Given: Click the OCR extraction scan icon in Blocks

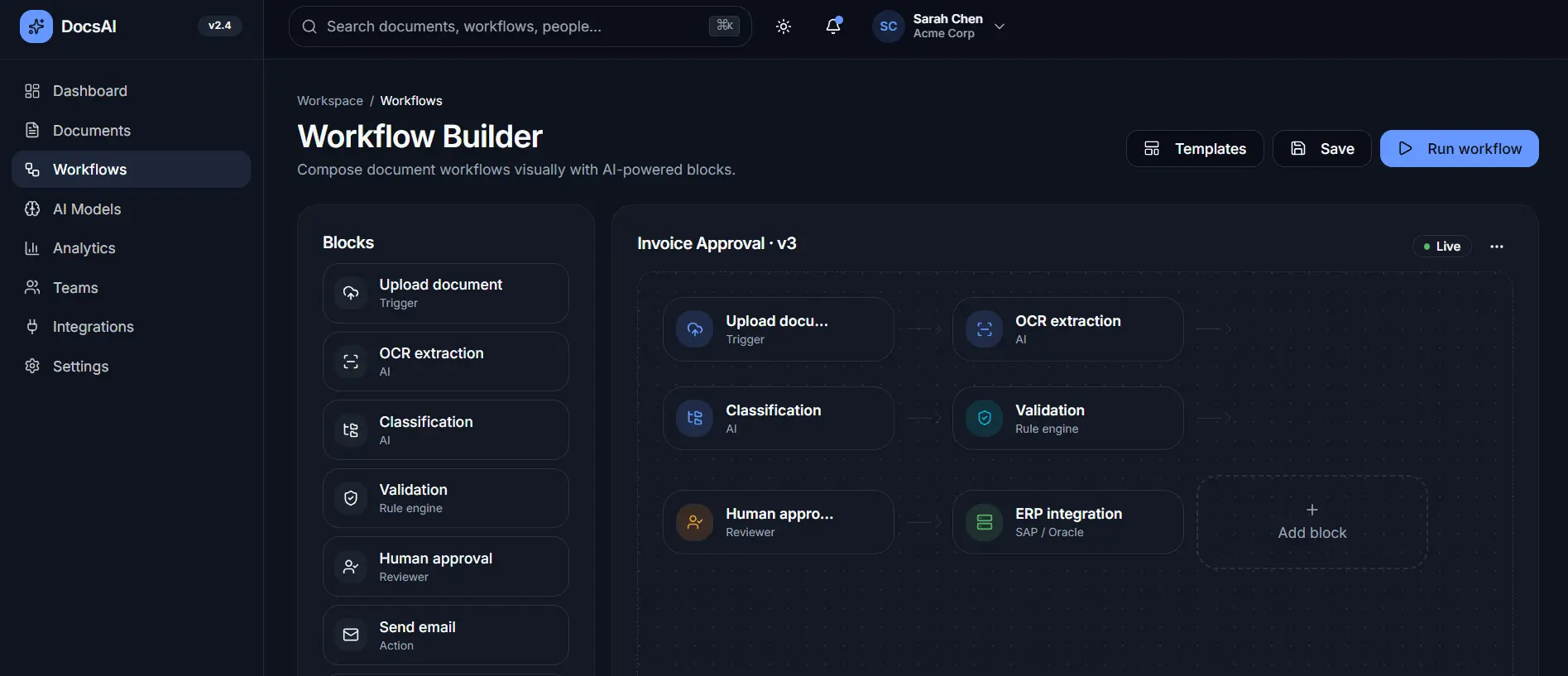Looking at the screenshot, I should click(x=351, y=362).
